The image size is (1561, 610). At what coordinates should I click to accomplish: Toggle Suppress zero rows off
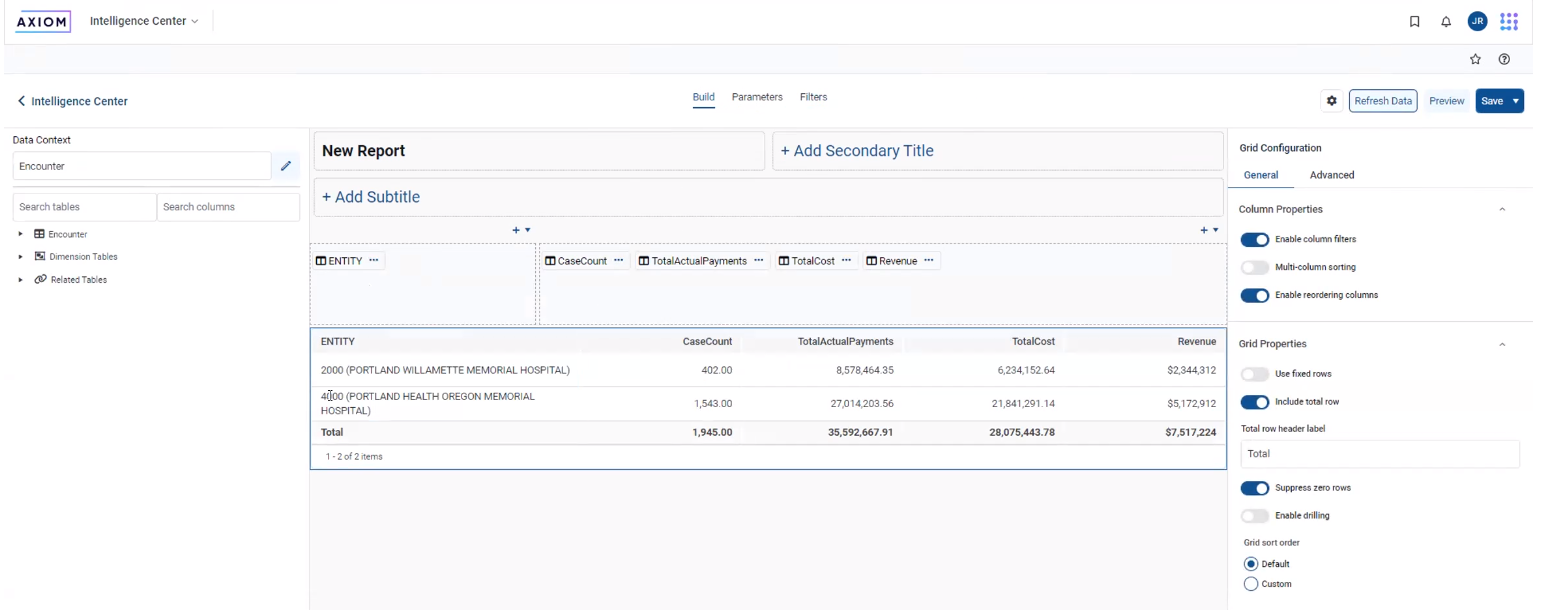[1254, 488]
